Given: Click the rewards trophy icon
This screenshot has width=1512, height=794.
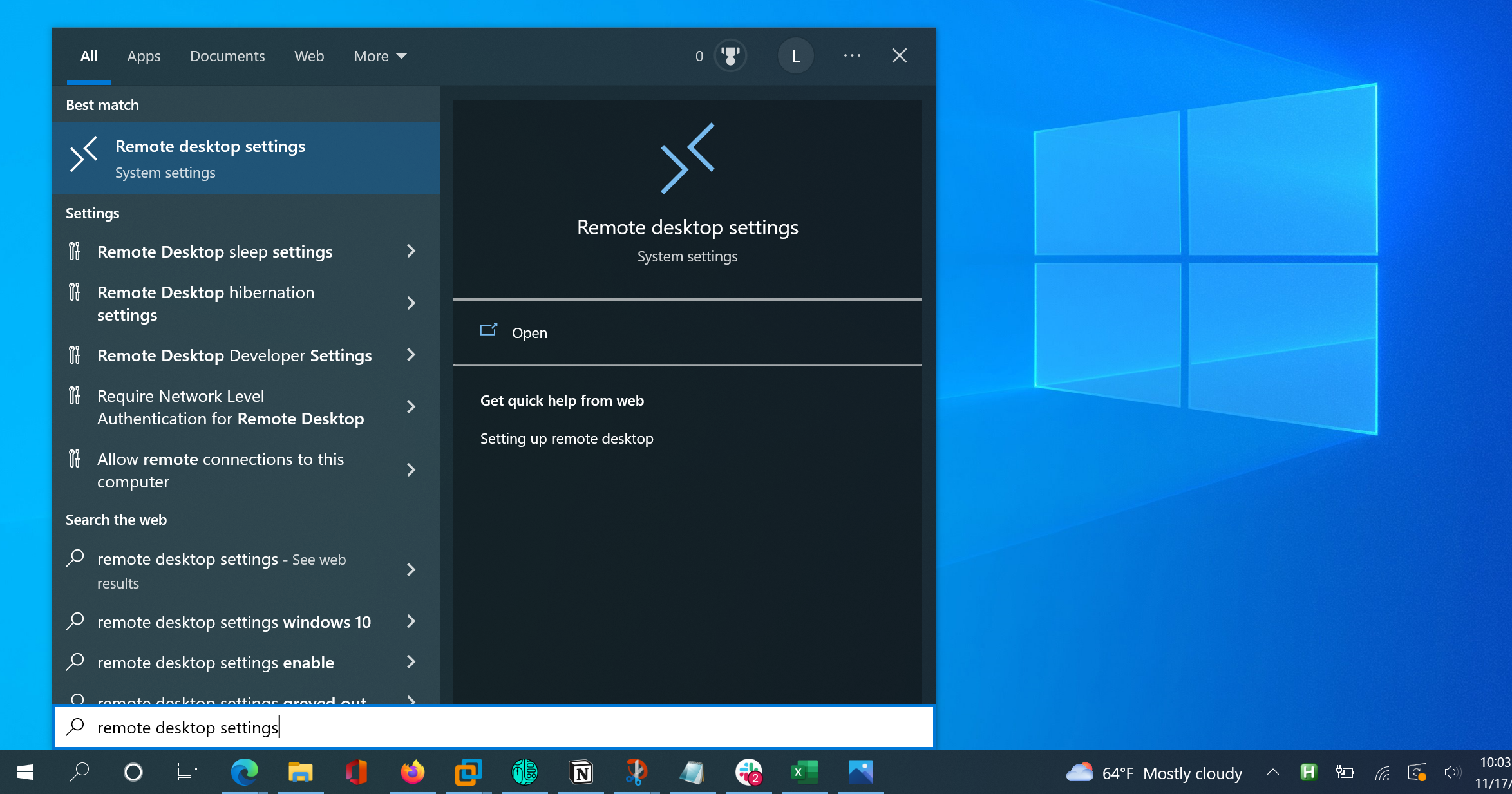Looking at the screenshot, I should coord(730,56).
